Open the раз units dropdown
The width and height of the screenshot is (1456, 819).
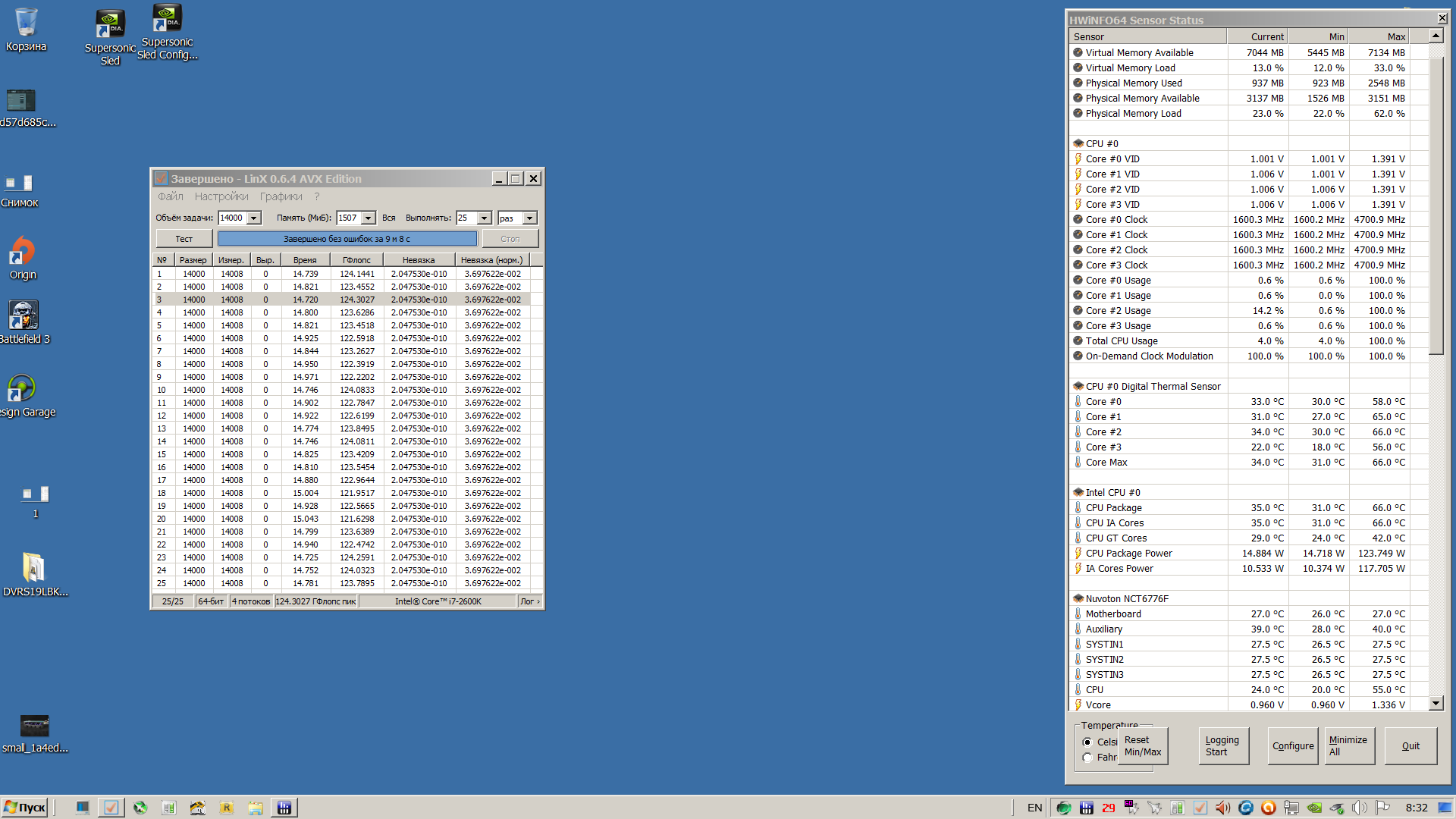pyautogui.click(x=529, y=218)
